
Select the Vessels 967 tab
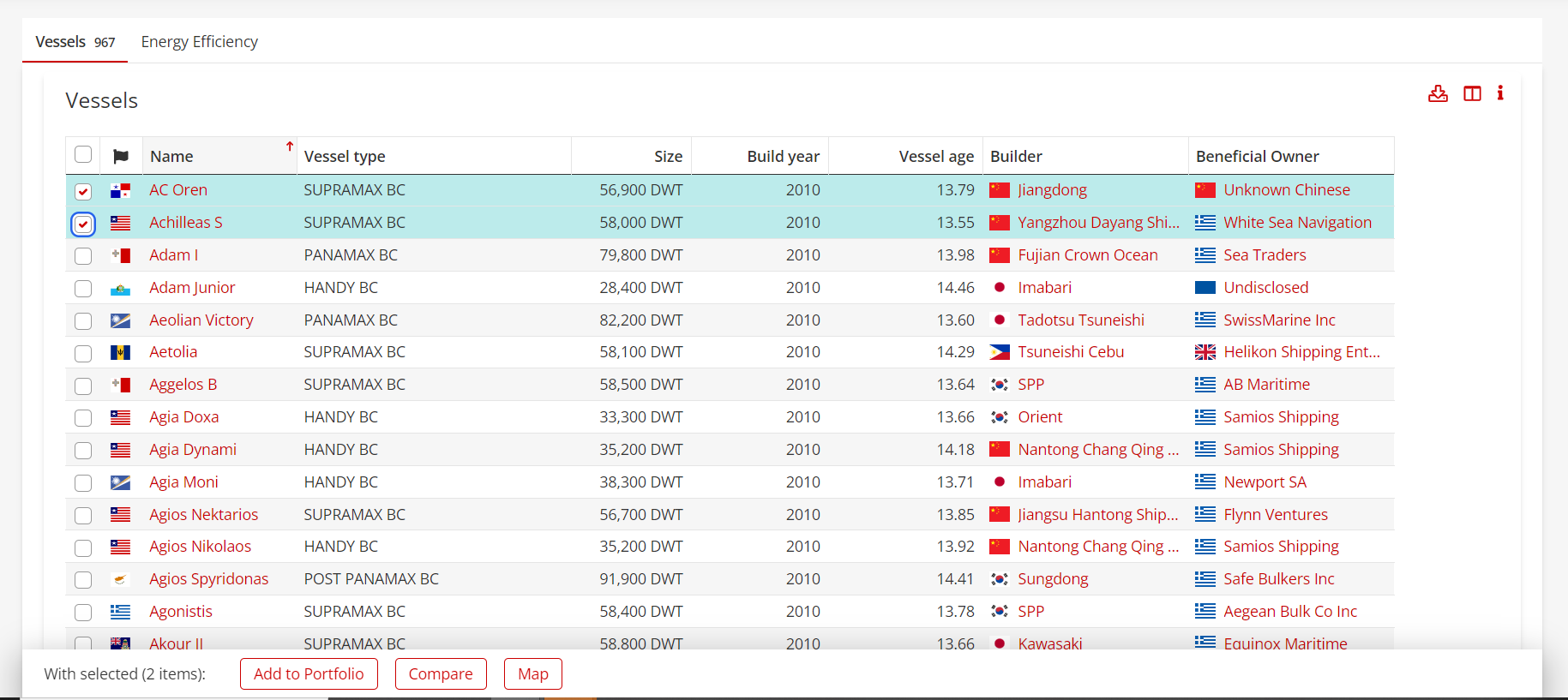click(x=75, y=42)
